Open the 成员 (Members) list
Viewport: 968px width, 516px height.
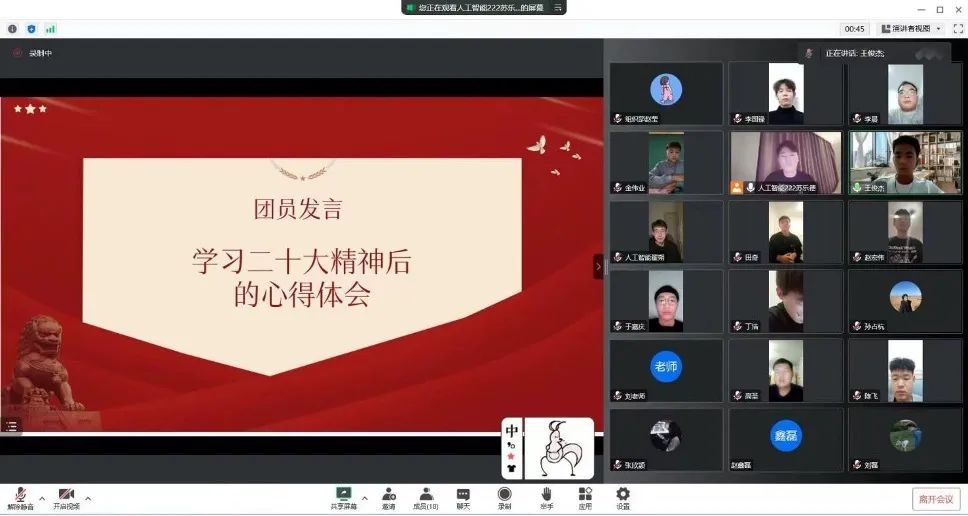pyautogui.click(x=426, y=495)
